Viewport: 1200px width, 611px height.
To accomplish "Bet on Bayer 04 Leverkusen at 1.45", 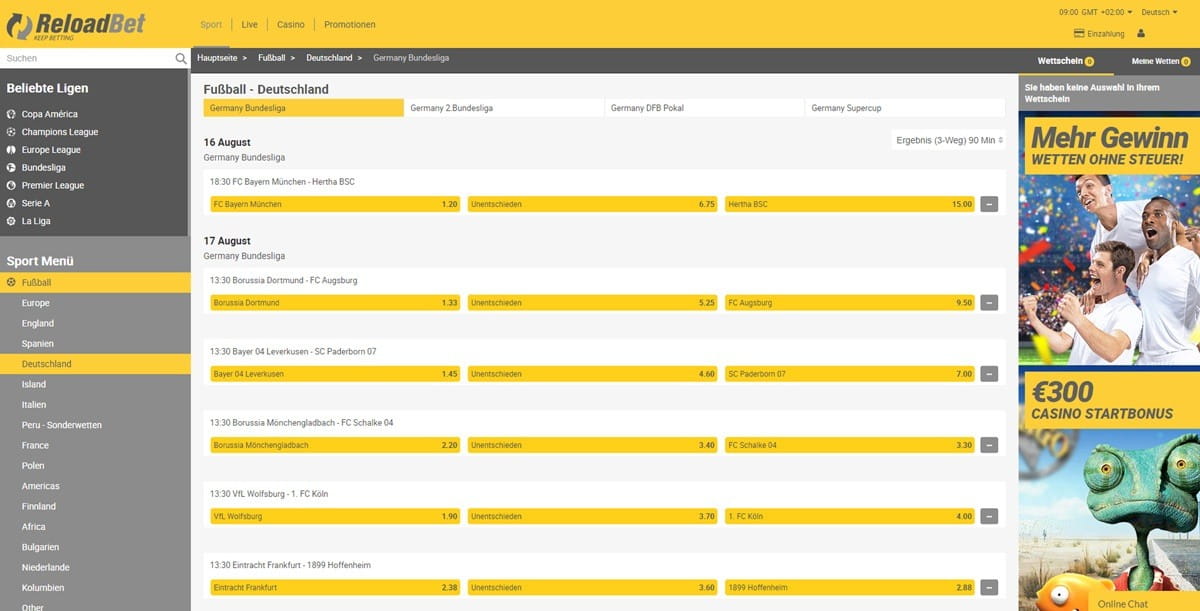I will pos(335,374).
